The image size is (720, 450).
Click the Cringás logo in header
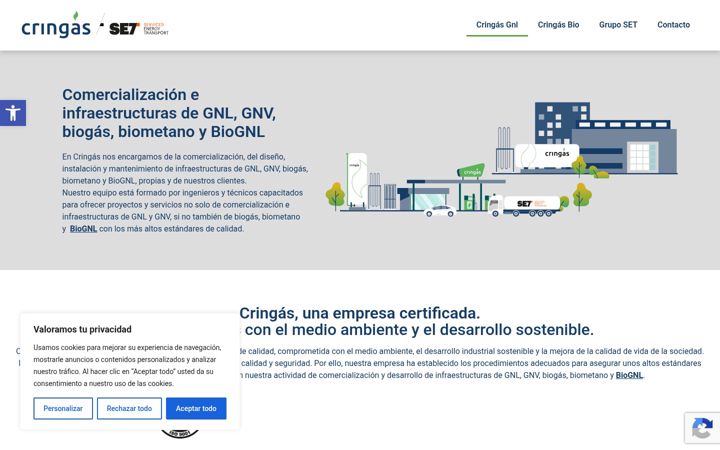[56, 25]
